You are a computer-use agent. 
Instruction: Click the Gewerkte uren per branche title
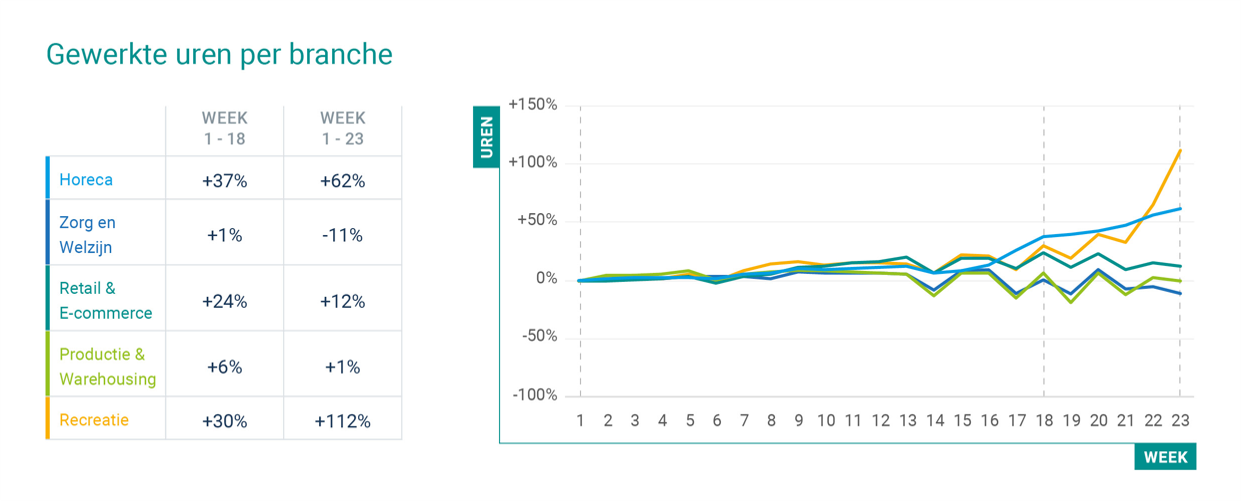(219, 54)
